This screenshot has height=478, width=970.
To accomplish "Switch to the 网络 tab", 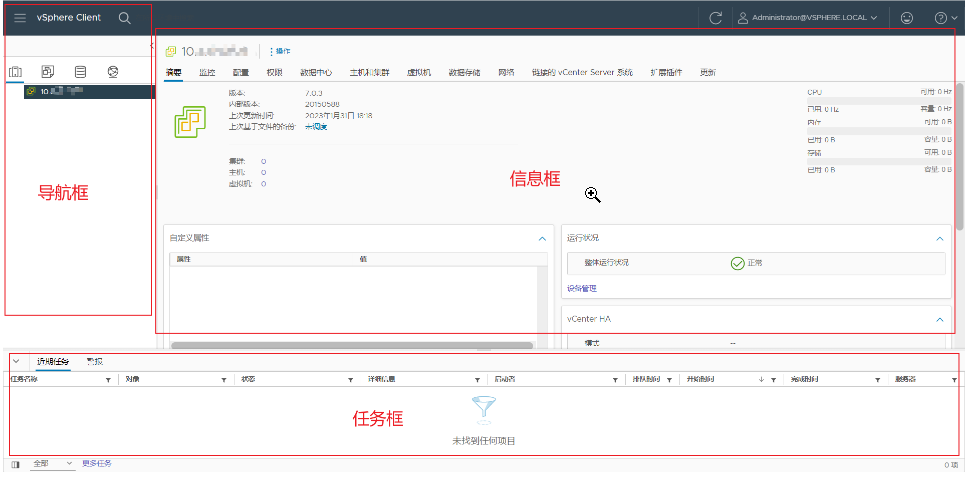I will tap(506, 72).
